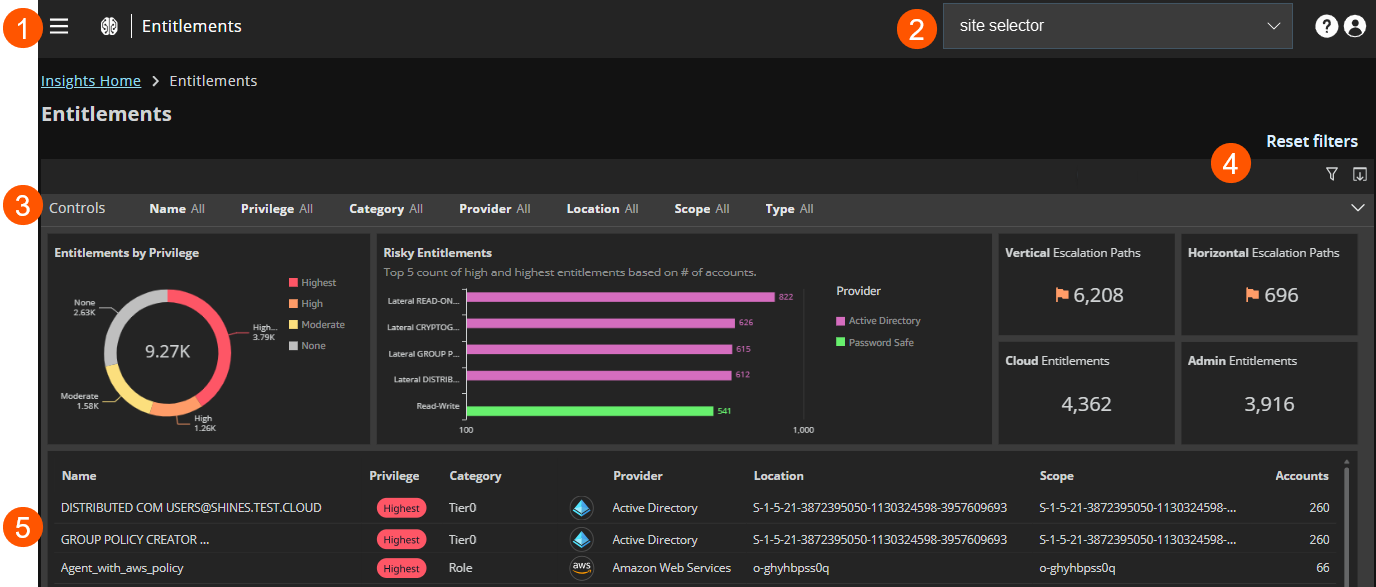Click the green Read-Write bar in chart

coord(590,411)
